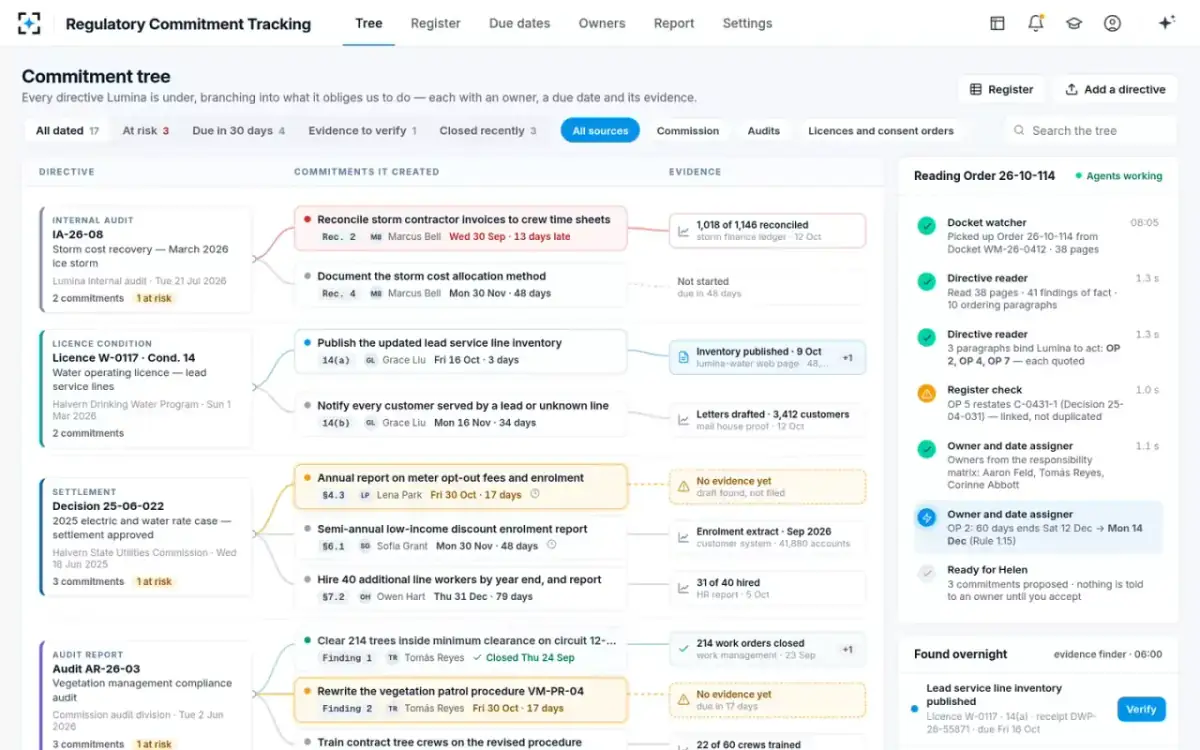Click chart icon beside Letters drafted evidence
The image size is (1200, 750).
point(683,420)
